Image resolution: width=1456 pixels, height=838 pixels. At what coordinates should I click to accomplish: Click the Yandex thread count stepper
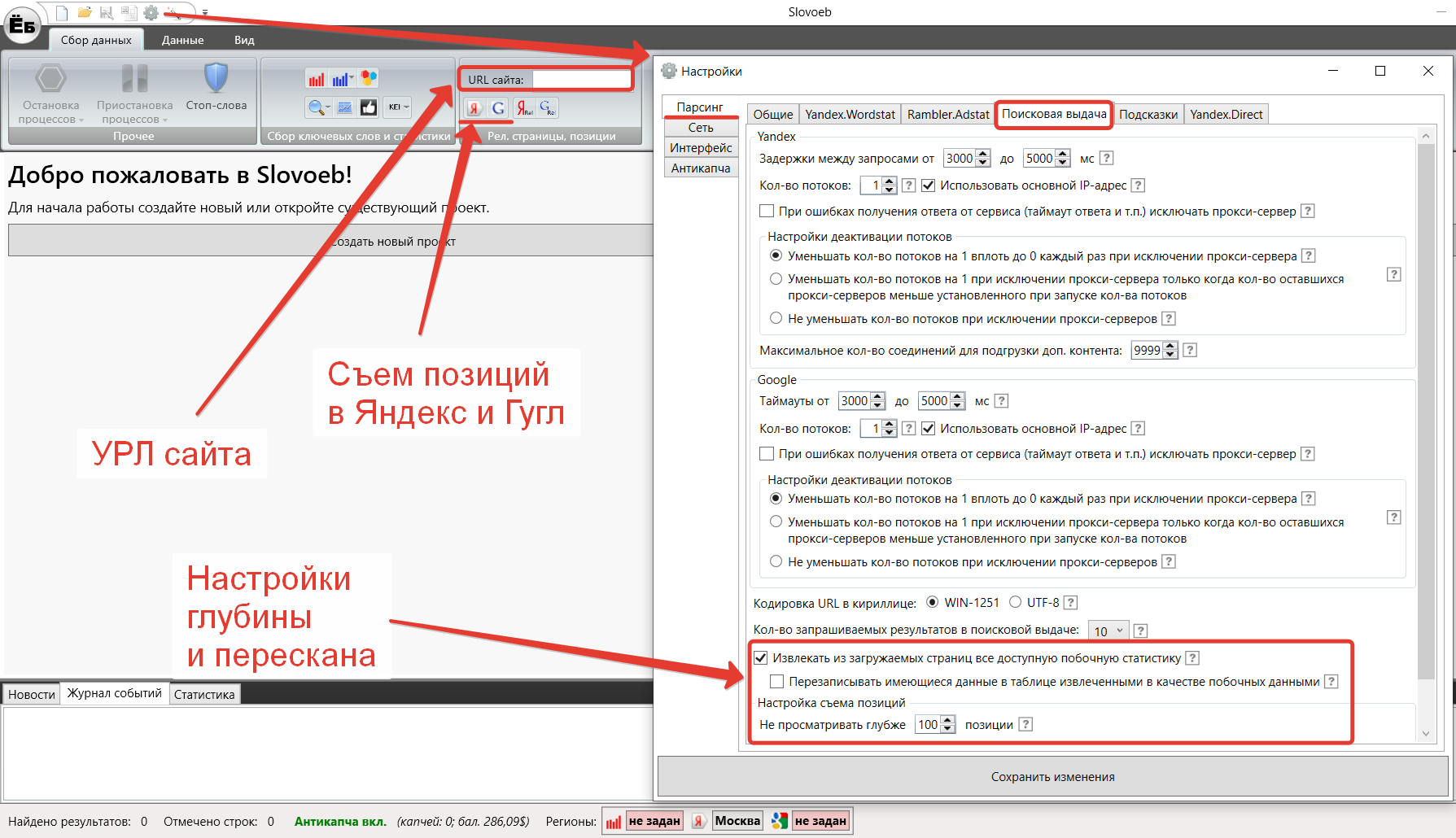(x=890, y=185)
